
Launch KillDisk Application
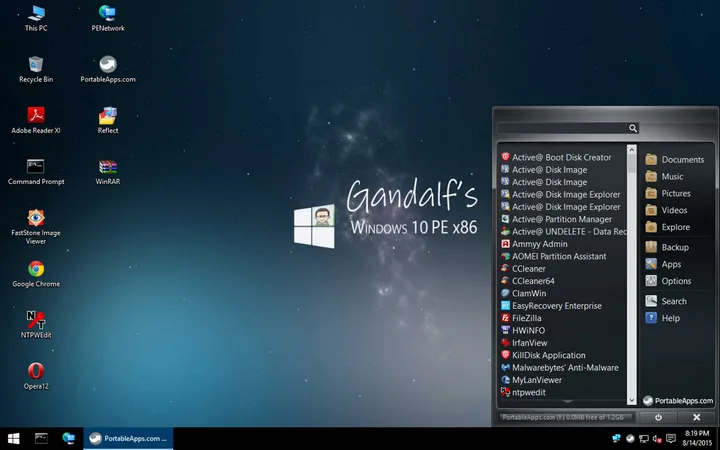[x=543, y=355]
